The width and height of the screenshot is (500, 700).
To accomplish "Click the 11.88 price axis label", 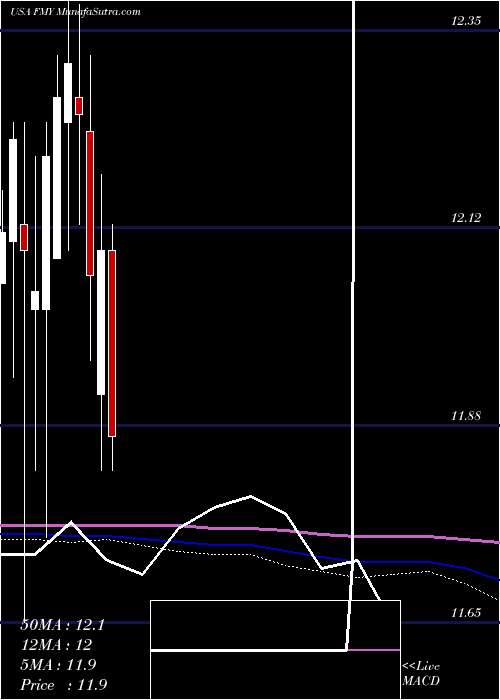I will [x=466, y=416].
